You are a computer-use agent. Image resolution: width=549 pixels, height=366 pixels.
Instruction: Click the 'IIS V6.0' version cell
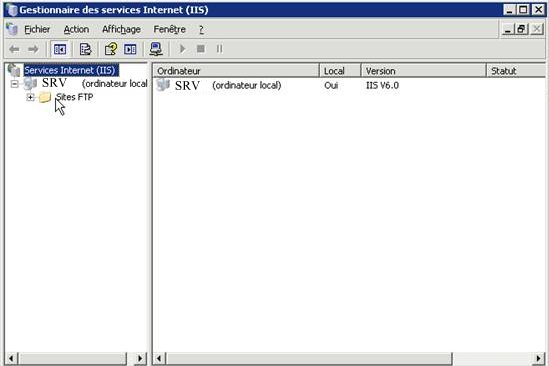[x=382, y=85]
